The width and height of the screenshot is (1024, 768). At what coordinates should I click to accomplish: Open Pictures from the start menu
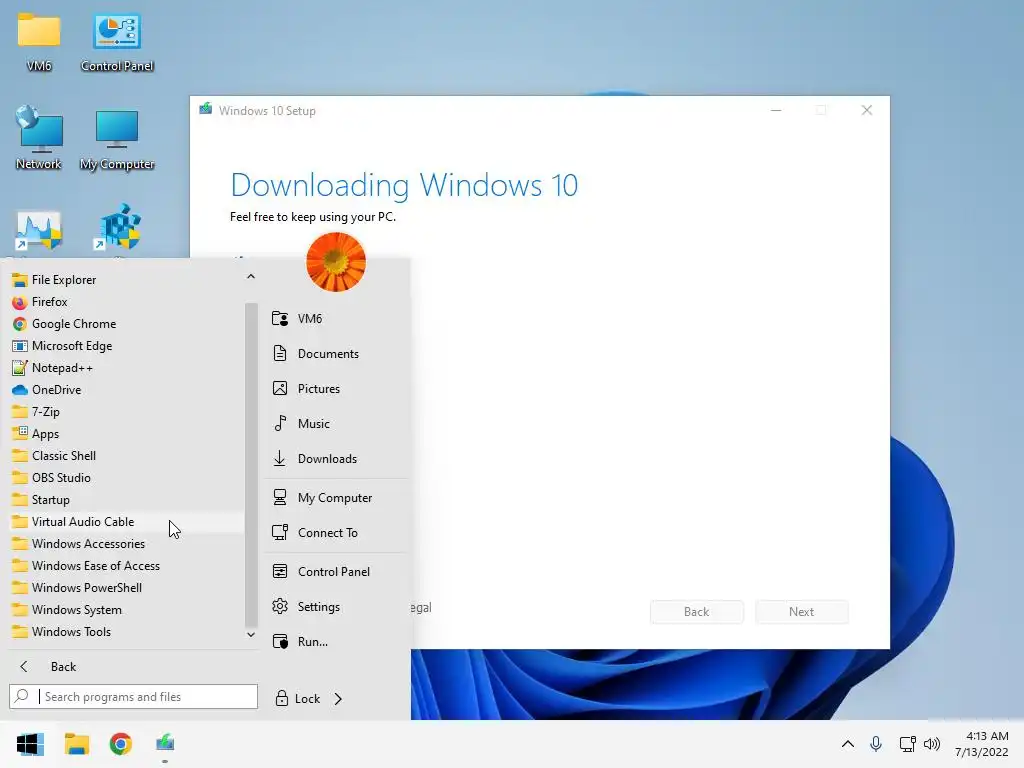[x=336, y=389]
